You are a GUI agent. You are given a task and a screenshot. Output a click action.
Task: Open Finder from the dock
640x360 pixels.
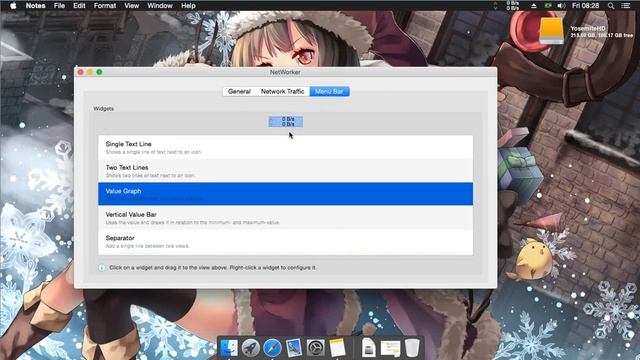pyautogui.click(x=229, y=348)
